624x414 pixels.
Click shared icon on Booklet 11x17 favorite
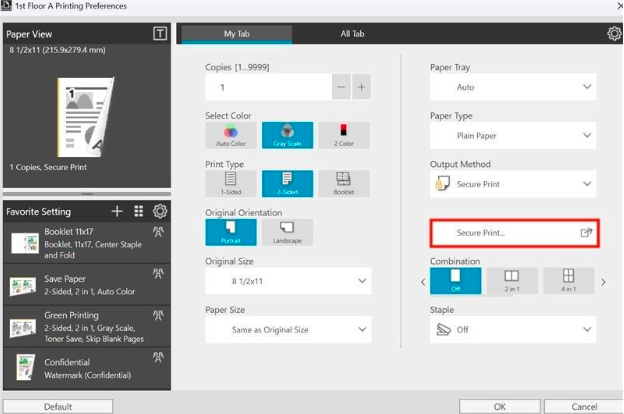158,232
